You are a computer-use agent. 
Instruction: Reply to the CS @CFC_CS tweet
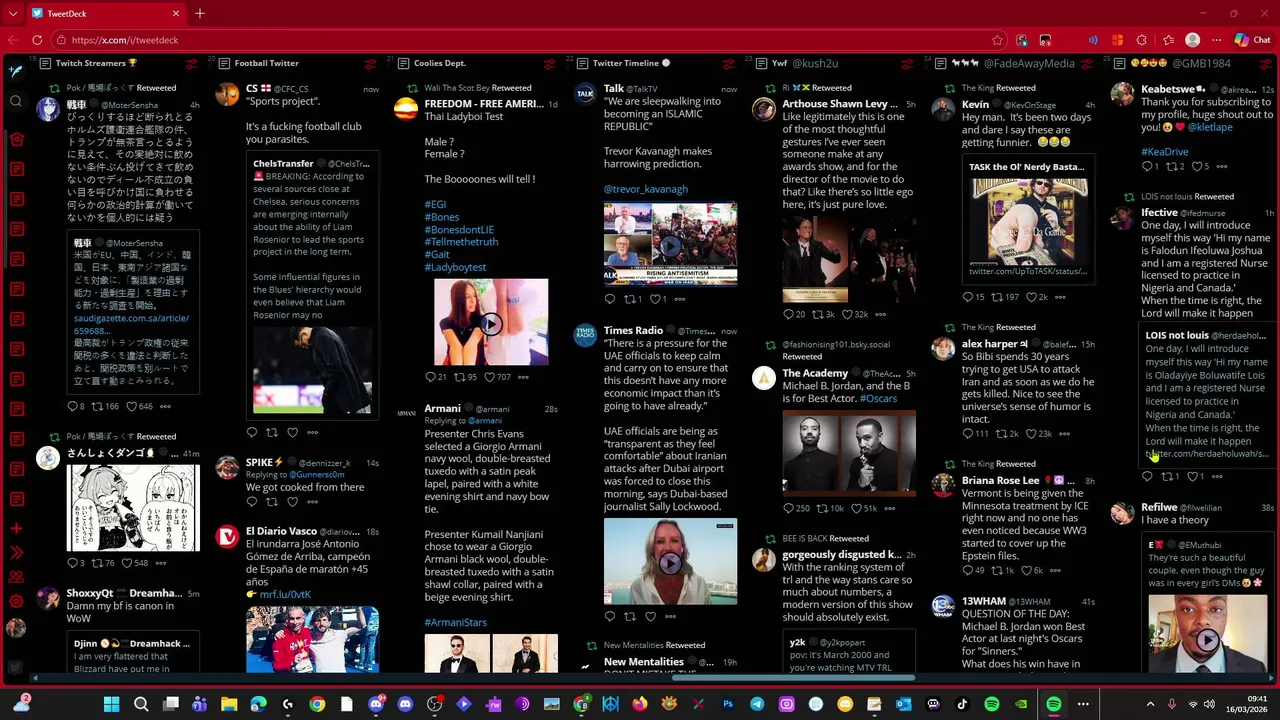pyautogui.click(x=251, y=432)
